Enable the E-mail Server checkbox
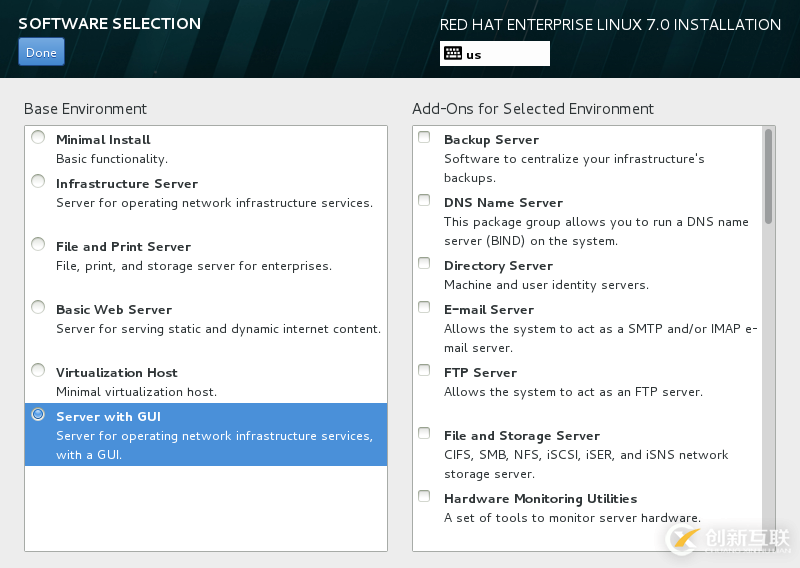 [x=424, y=307]
